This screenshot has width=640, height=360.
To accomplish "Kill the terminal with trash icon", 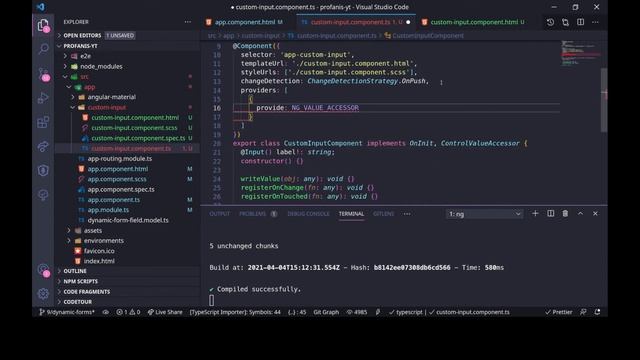I will [565, 213].
